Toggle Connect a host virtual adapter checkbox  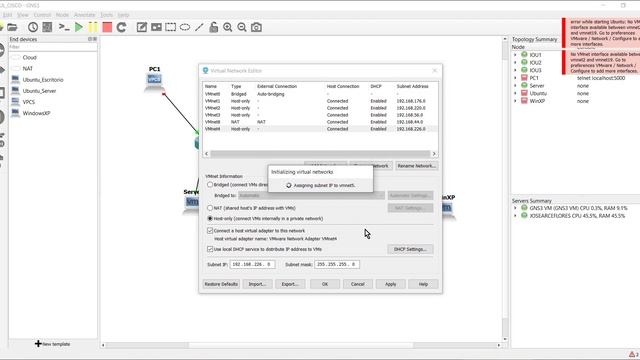[x=210, y=231]
